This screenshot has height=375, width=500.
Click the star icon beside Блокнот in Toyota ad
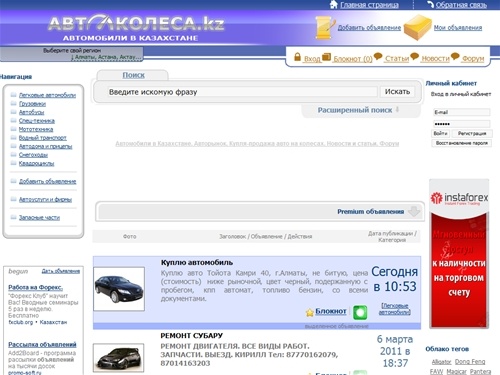[x=310, y=312]
